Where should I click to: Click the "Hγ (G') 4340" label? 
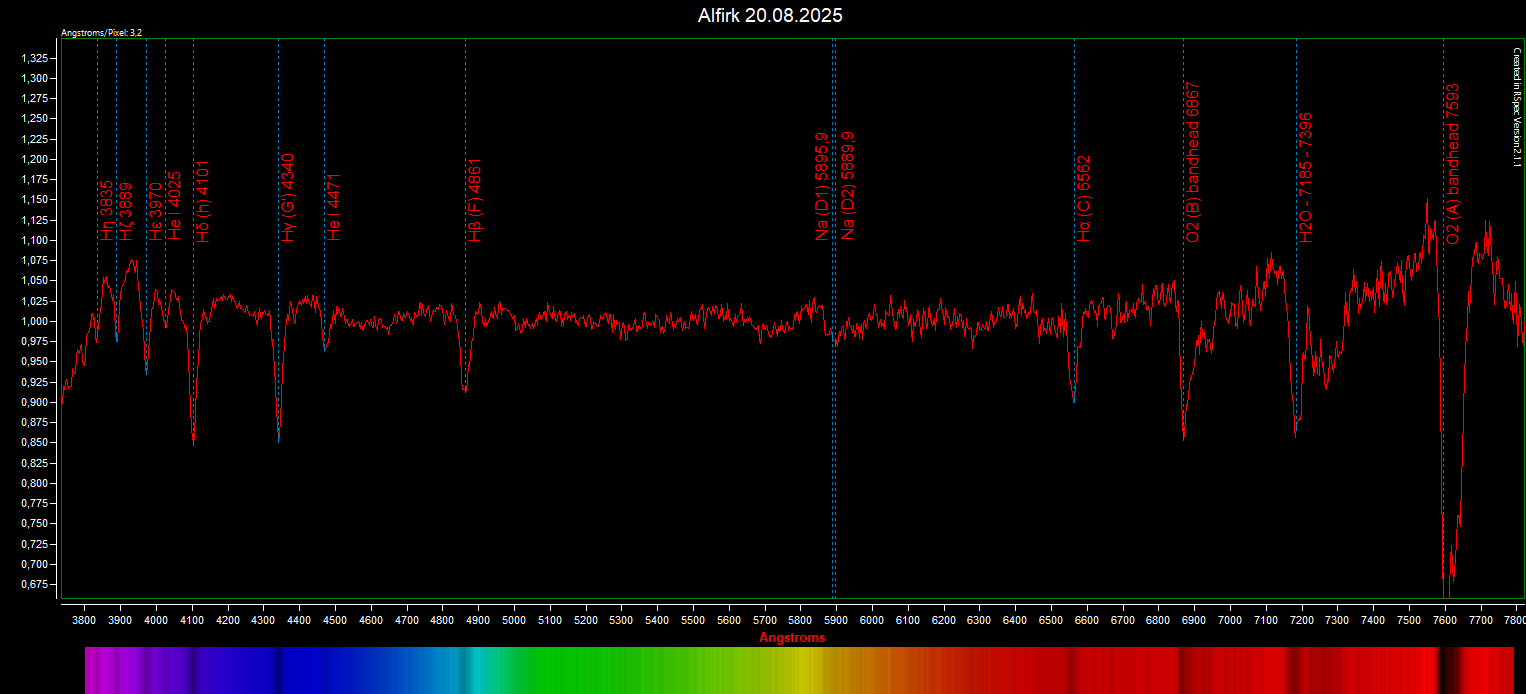point(288,198)
